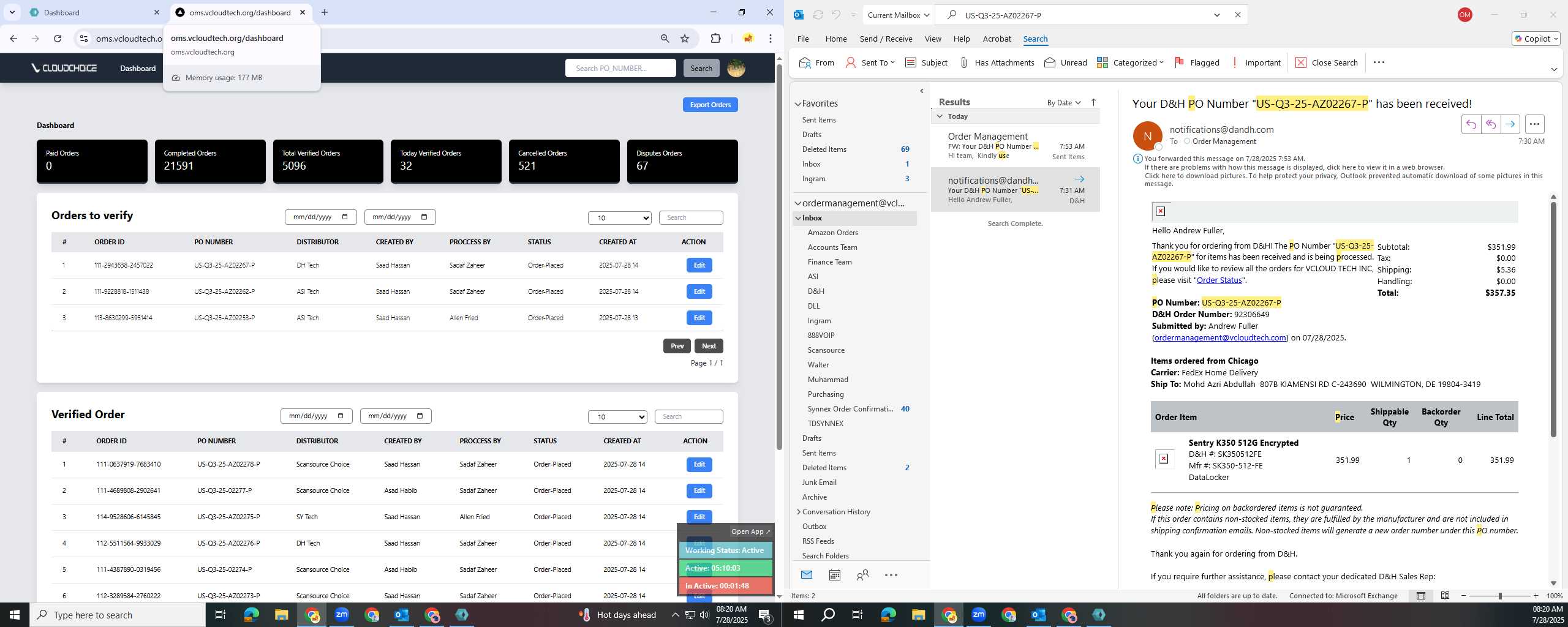Open the user avatar in CloudChoice header
The height and width of the screenshot is (627, 1568).
[736, 68]
